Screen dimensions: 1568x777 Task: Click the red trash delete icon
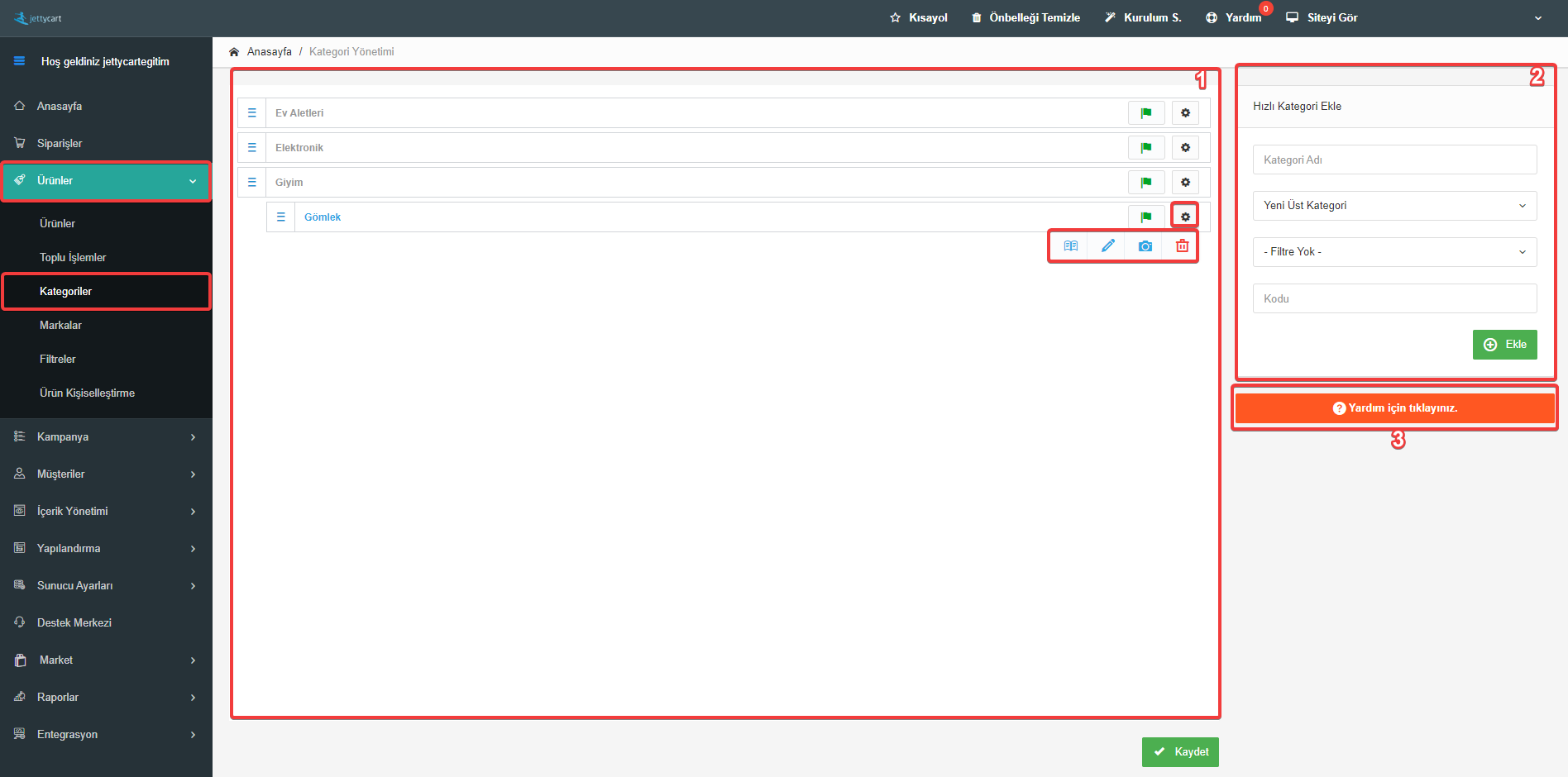coord(1183,246)
